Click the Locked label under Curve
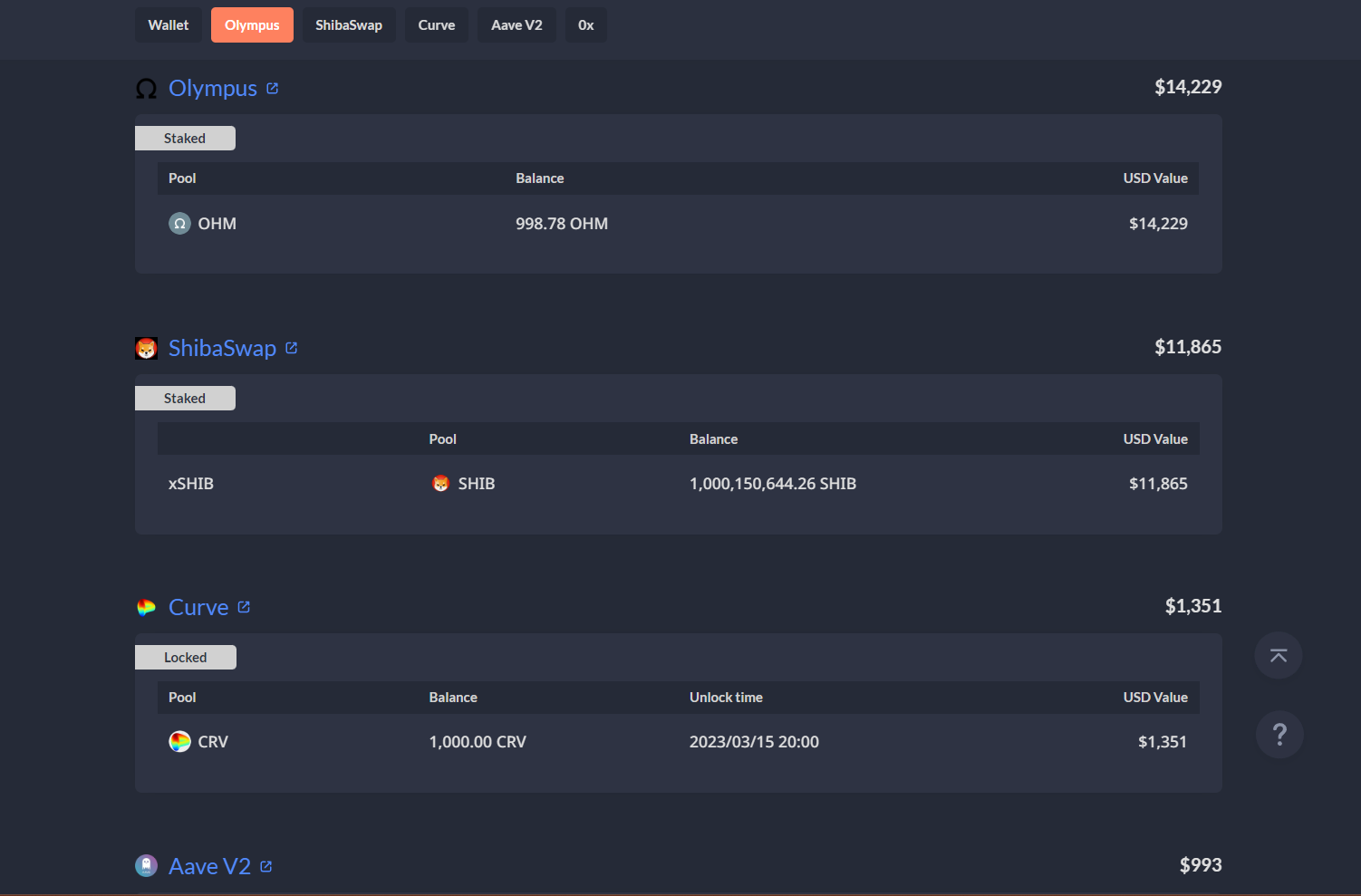This screenshot has width=1361, height=896. tap(186, 658)
